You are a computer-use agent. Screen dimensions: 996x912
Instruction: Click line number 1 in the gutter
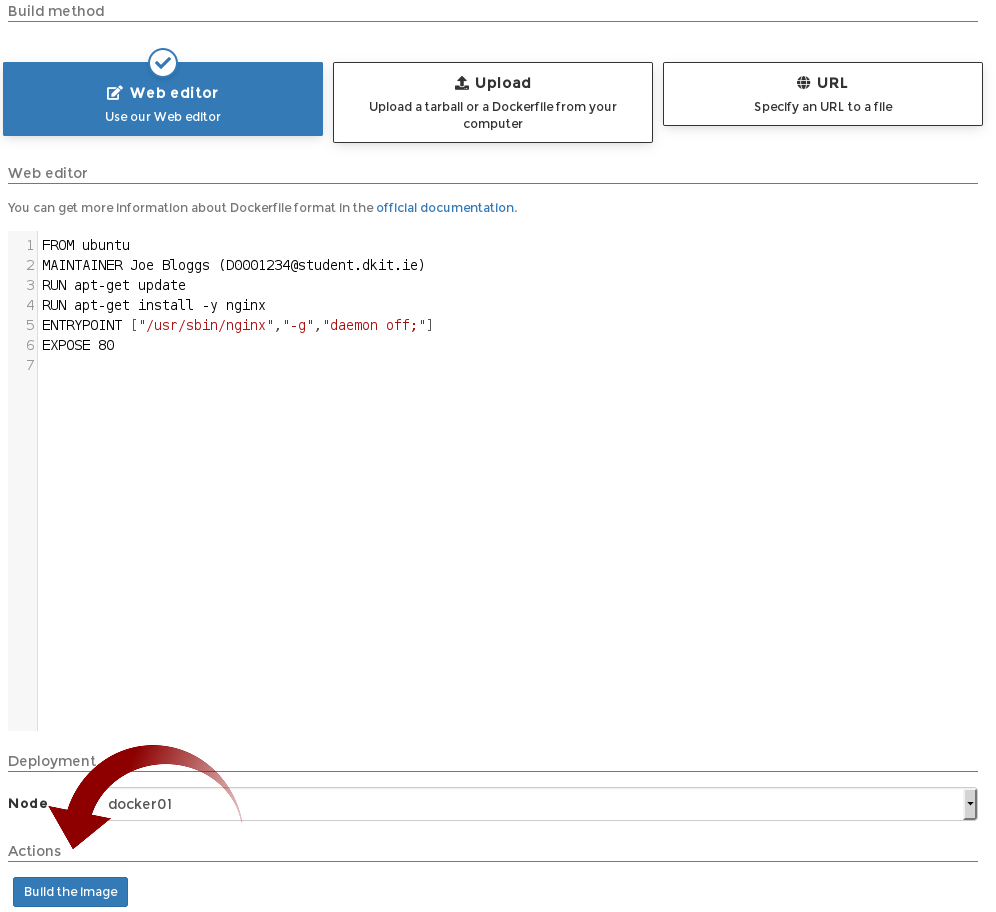click(30, 245)
